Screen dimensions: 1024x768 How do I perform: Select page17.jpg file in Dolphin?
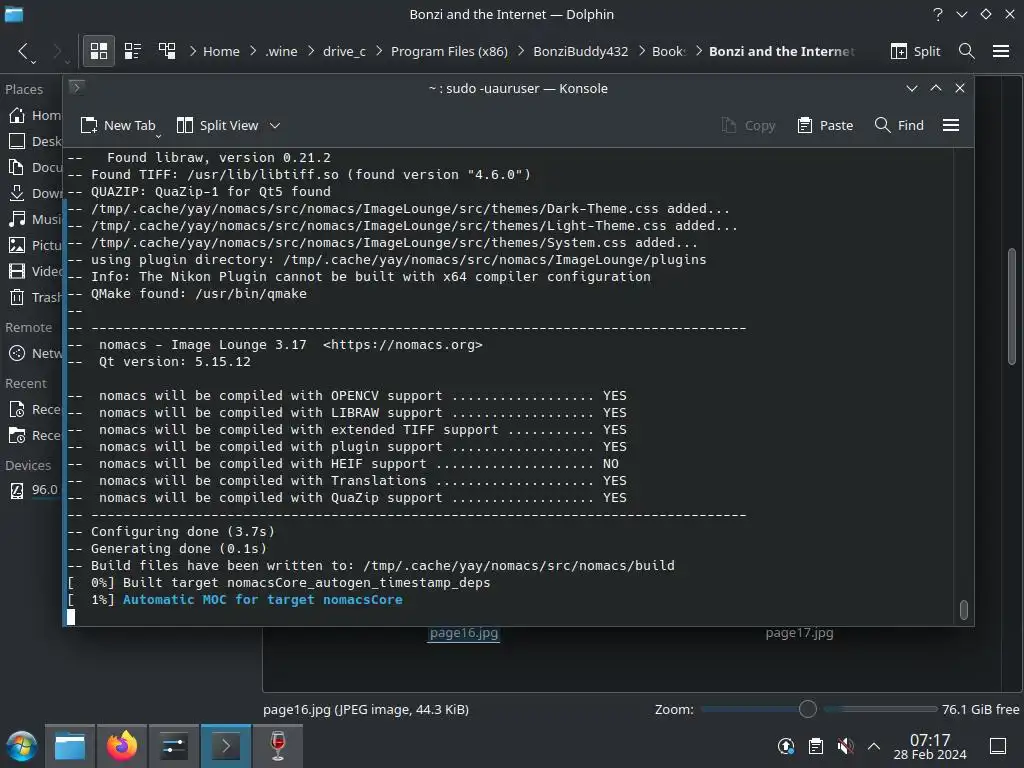click(799, 633)
